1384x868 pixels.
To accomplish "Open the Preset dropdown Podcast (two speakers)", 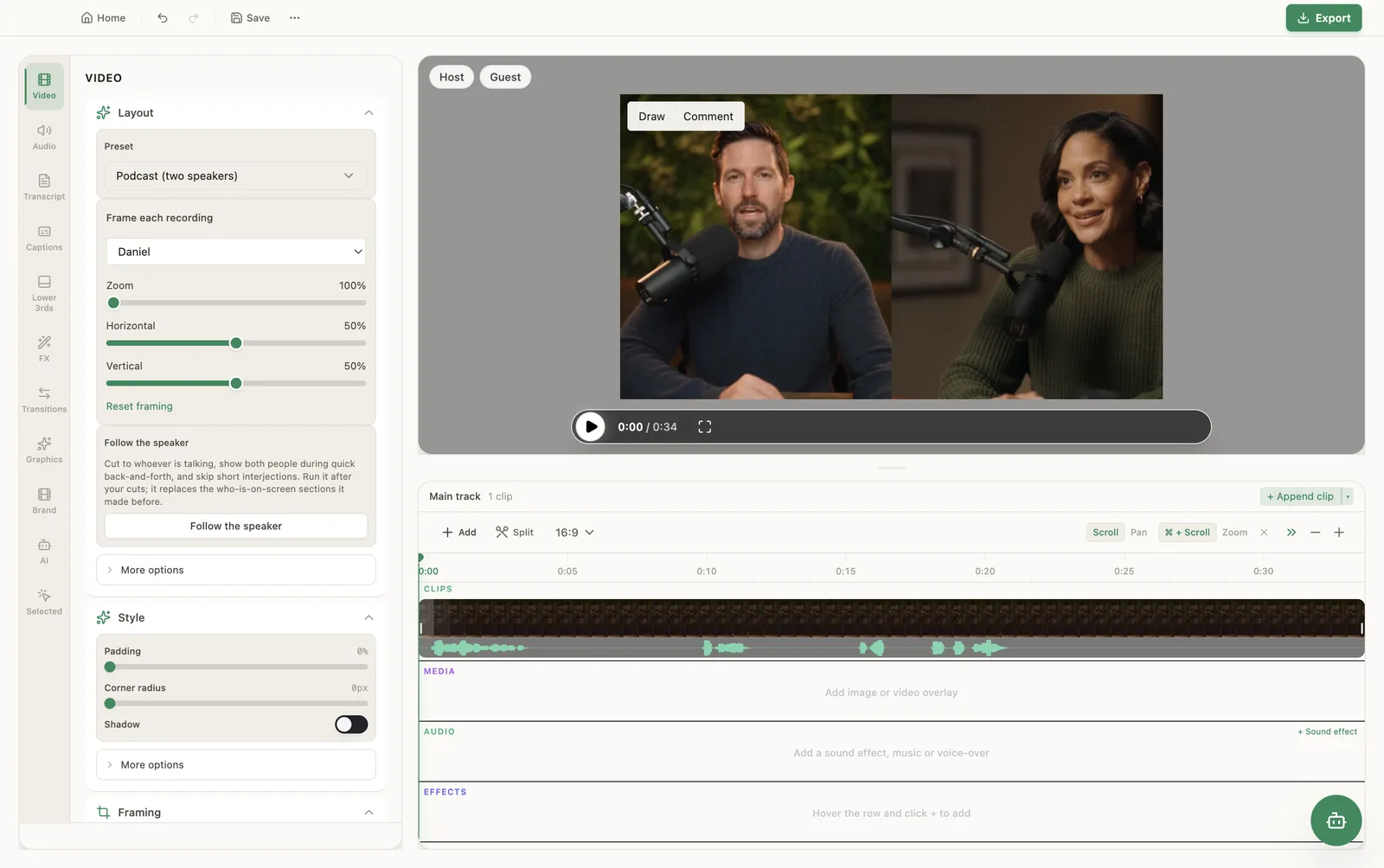I will click(x=235, y=176).
